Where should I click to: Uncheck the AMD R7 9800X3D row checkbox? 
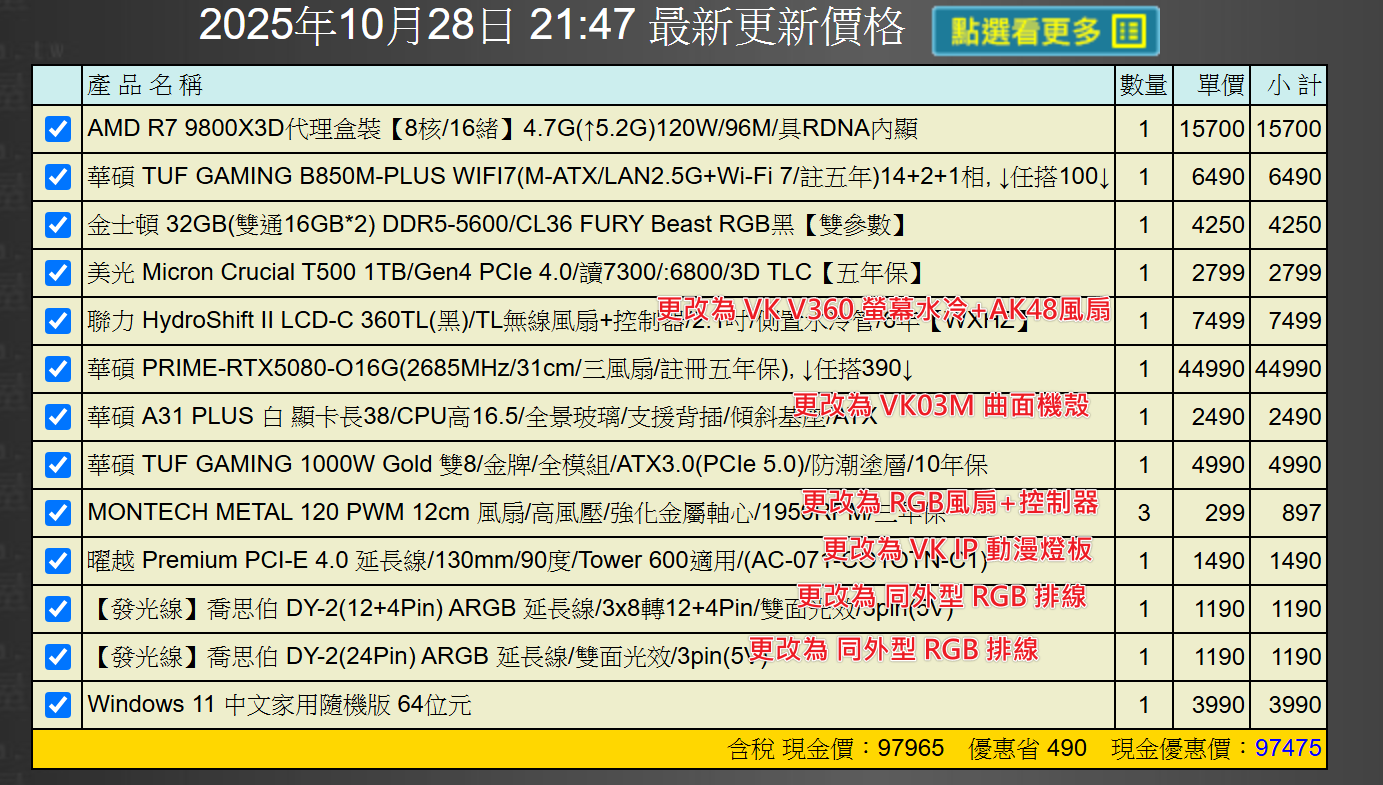[x=58, y=129]
